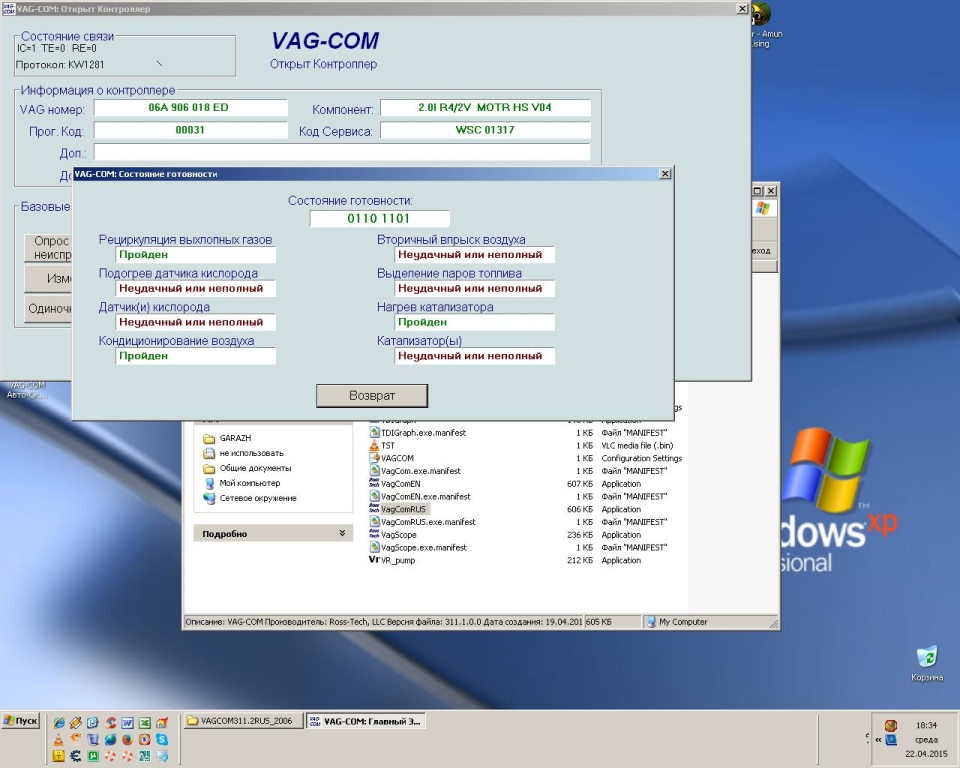Launch VLC media player from Quick Launch

click(59, 740)
